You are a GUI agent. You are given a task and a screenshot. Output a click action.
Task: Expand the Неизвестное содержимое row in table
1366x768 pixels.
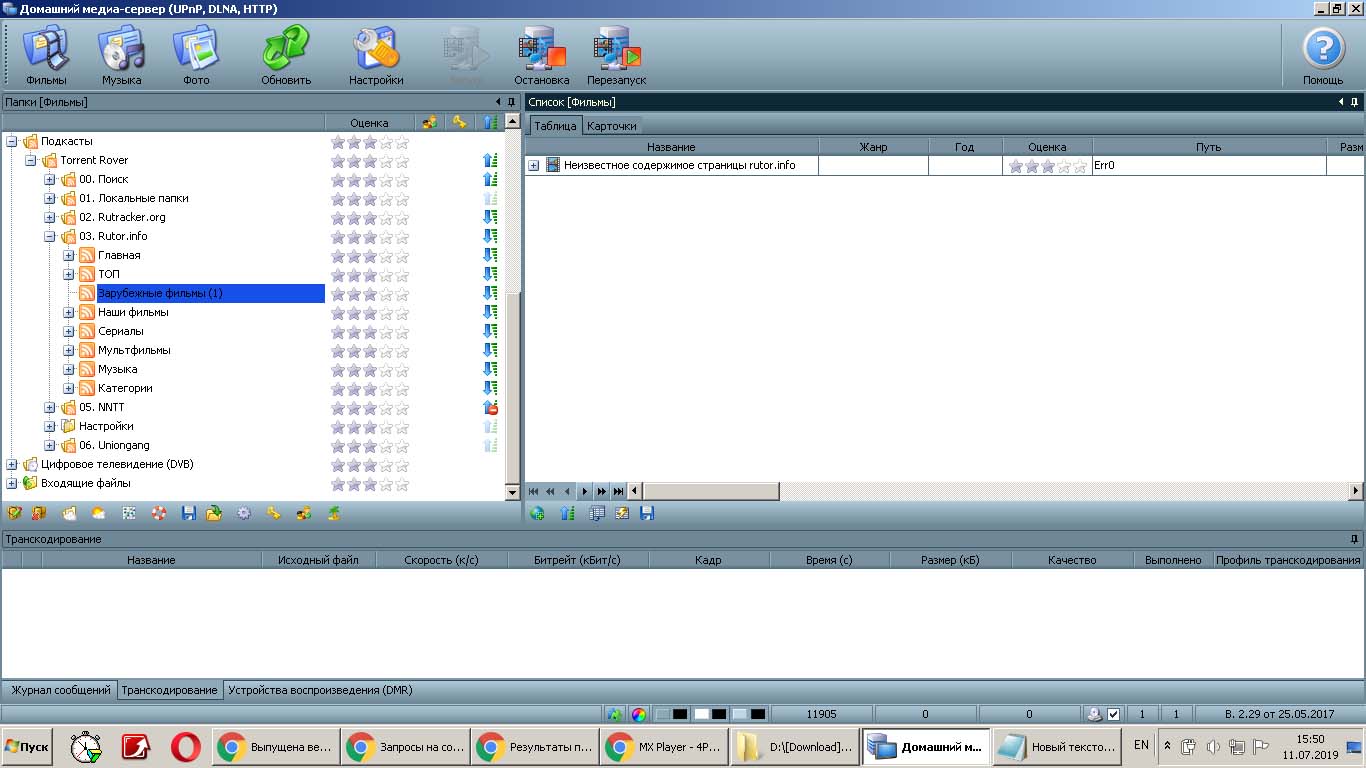point(534,166)
